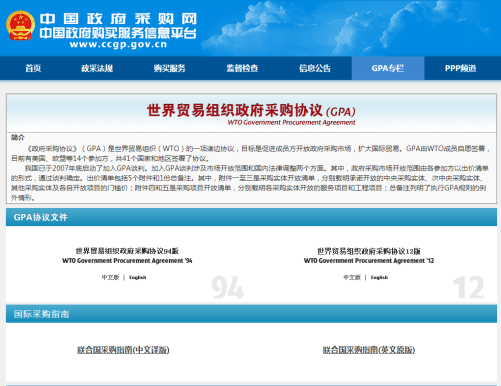Go to the 购买服务 navigation tab

pos(169,68)
